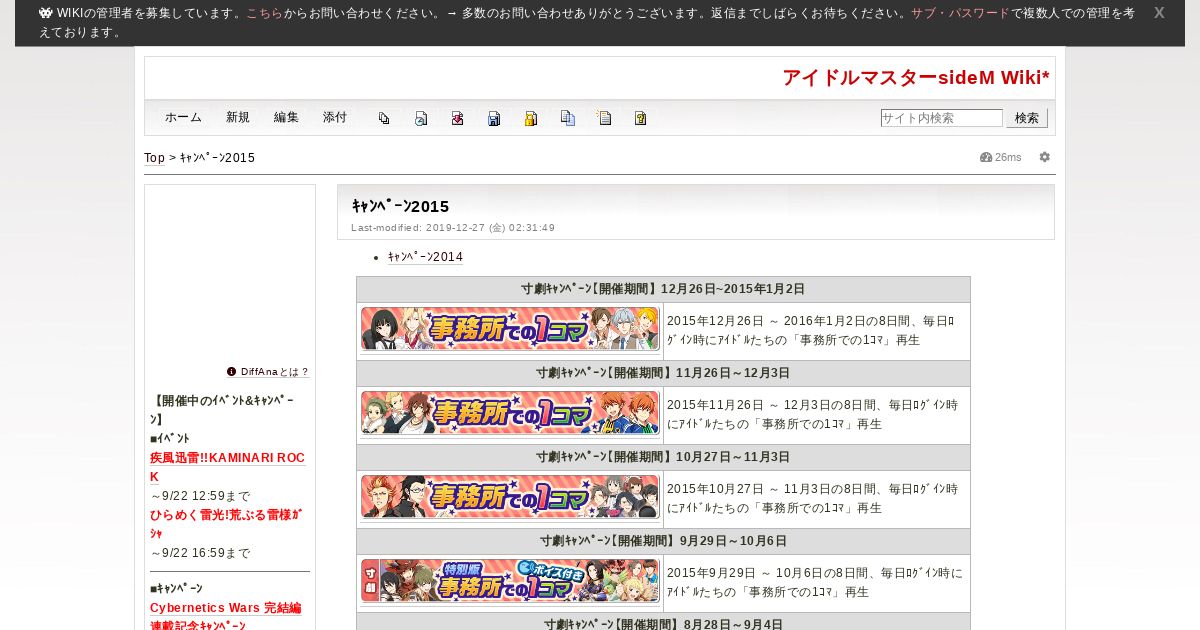Viewport: 1200px width, 630px height.
Task: Click the DiffAna info icon
Action: click(x=232, y=371)
